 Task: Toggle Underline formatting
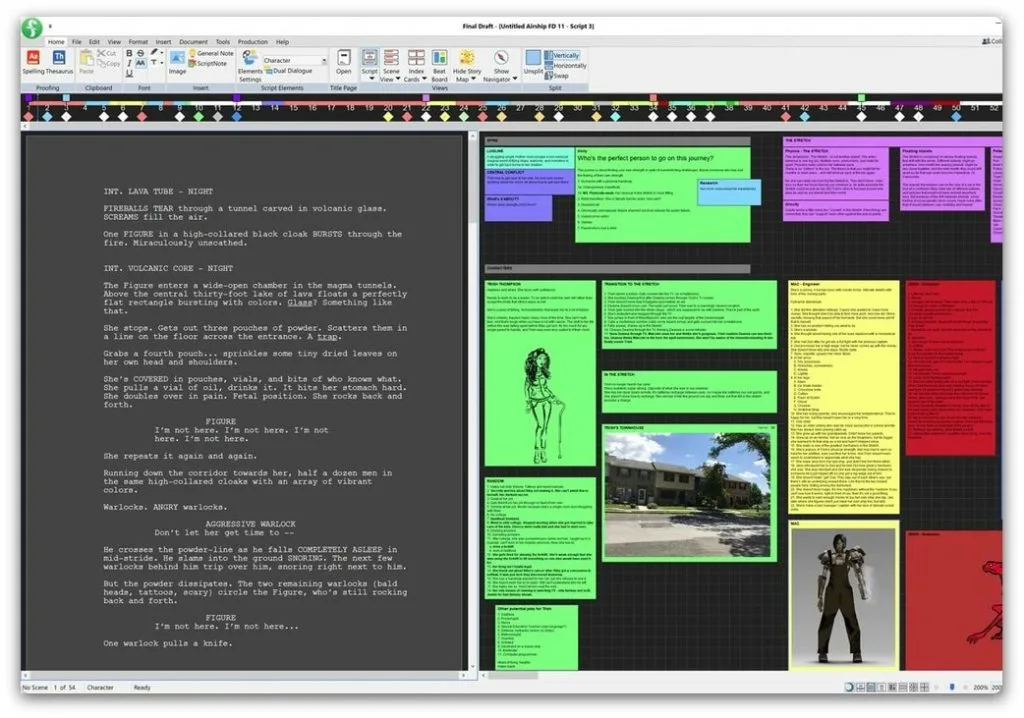point(129,74)
